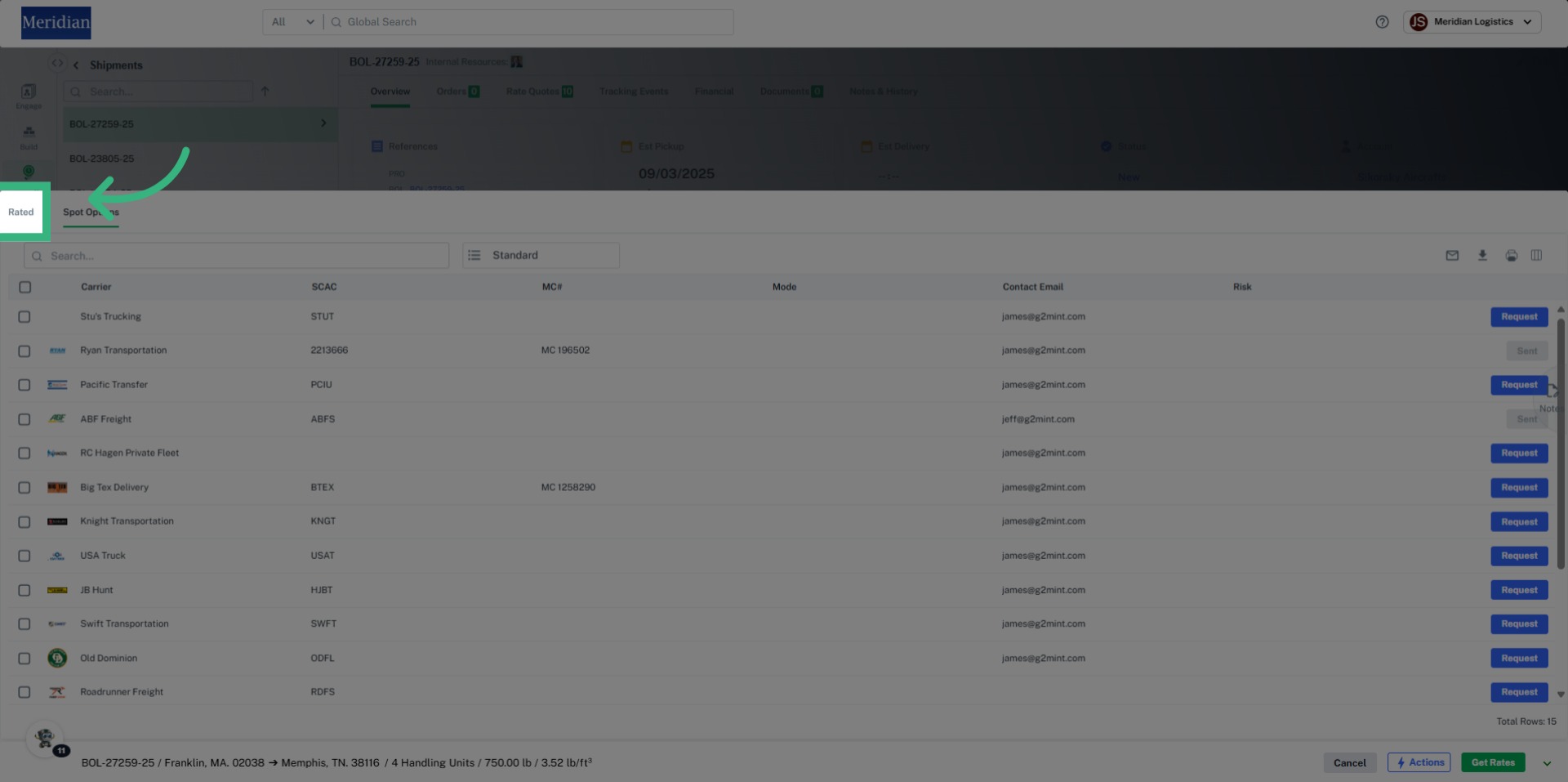Click the green Get Rates button
This screenshot has height=782, width=1568.
click(1493, 763)
